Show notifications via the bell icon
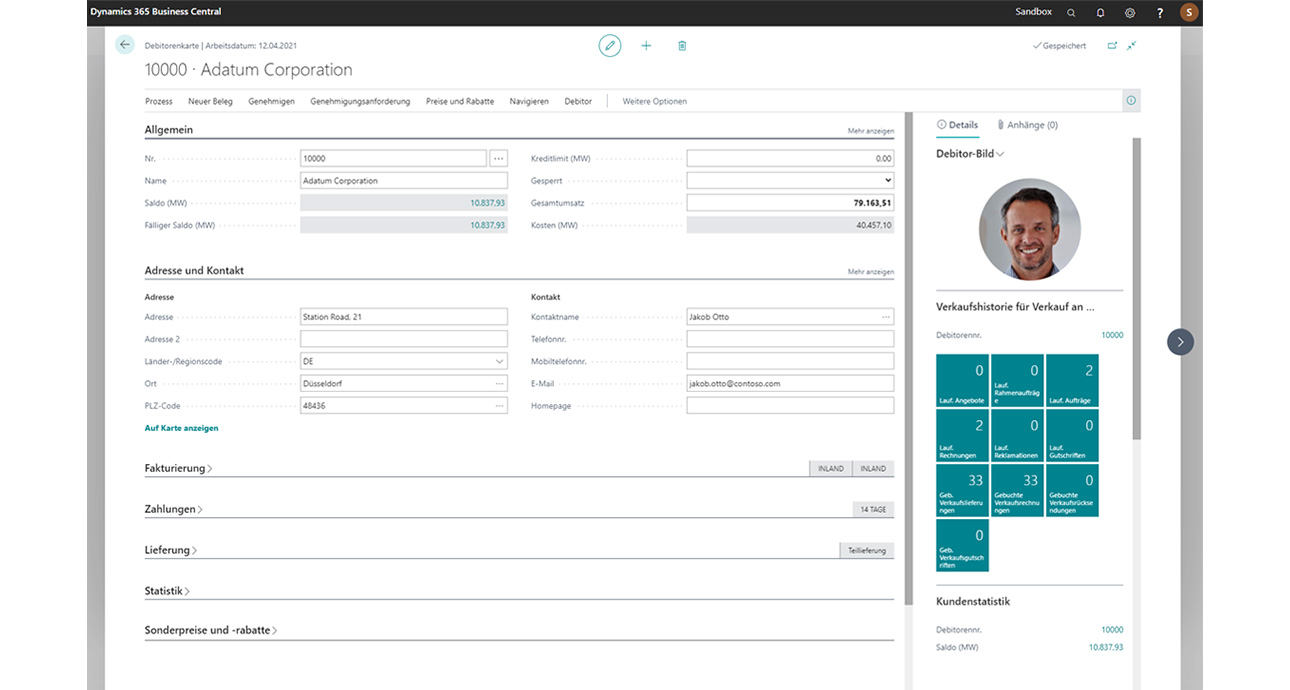The width and height of the screenshot is (1290, 690). pyautogui.click(x=1100, y=11)
